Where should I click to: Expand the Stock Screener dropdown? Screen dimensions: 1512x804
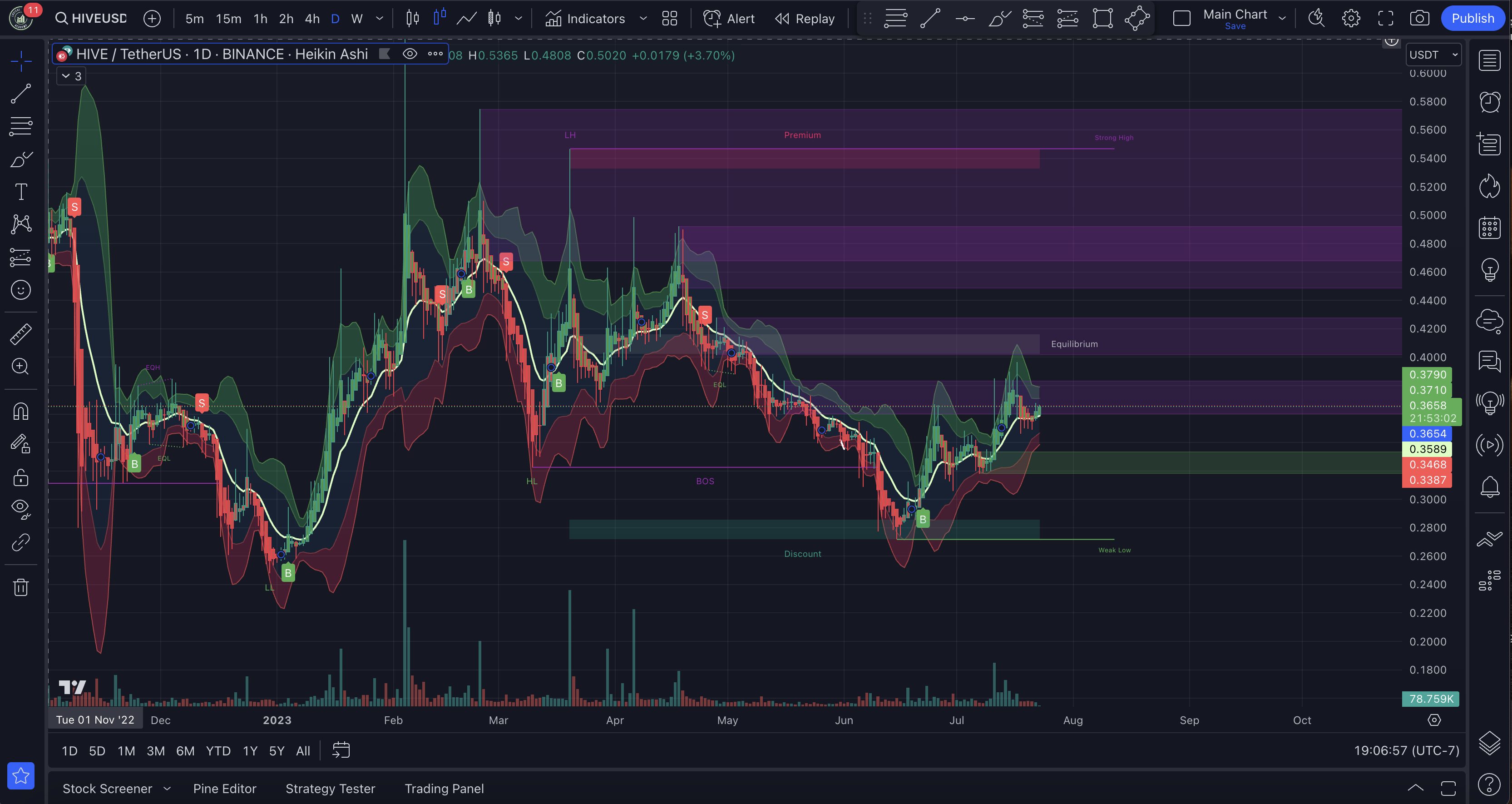point(167,789)
